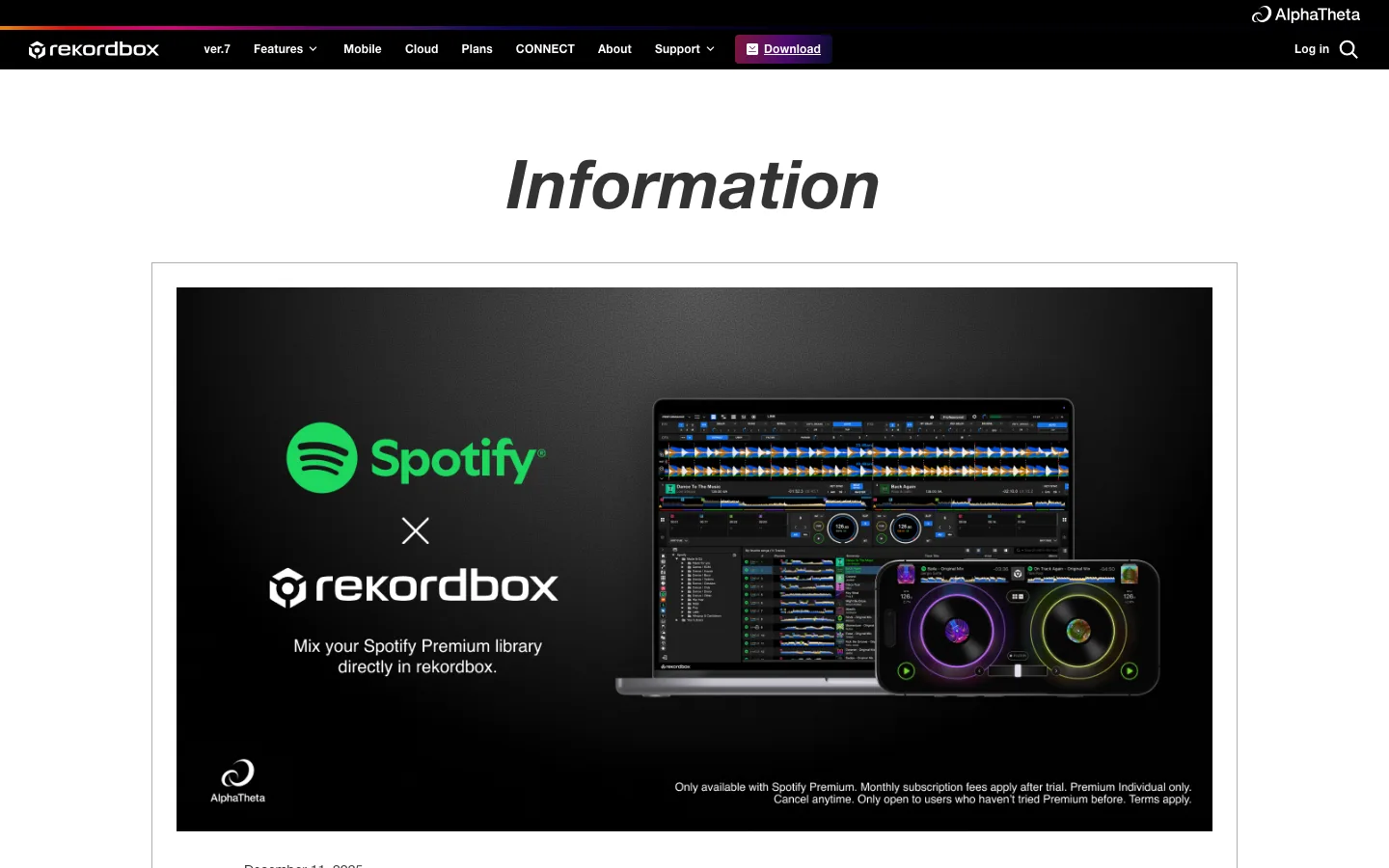Click the Spotify x rekordbox banner image
The image size is (1389, 868).
[x=694, y=559]
